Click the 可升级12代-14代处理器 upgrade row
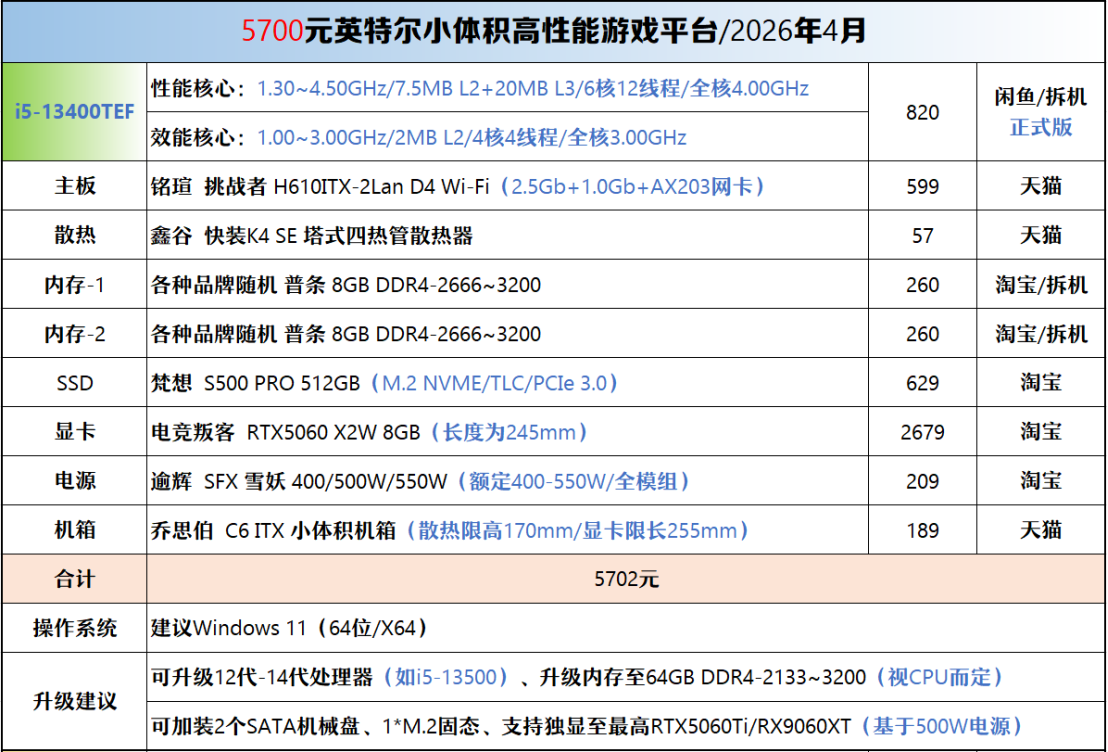Image resolution: width=1108 pixels, height=752 pixels. tap(626, 677)
